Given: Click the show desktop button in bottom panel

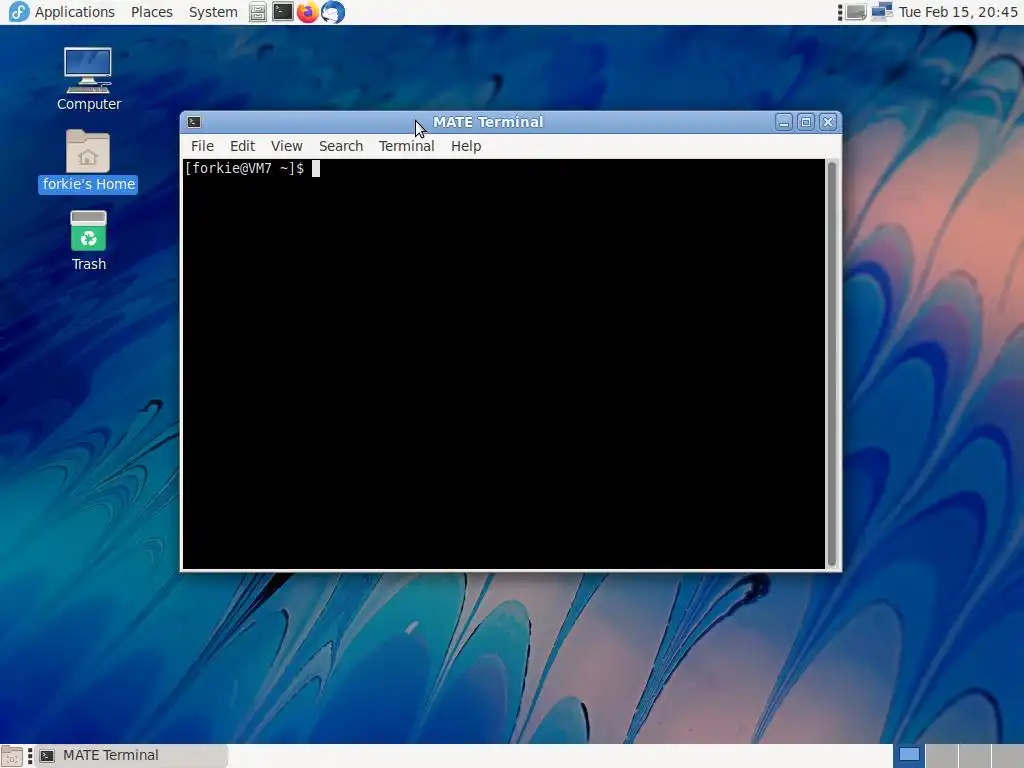Looking at the screenshot, I should coord(12,756).
